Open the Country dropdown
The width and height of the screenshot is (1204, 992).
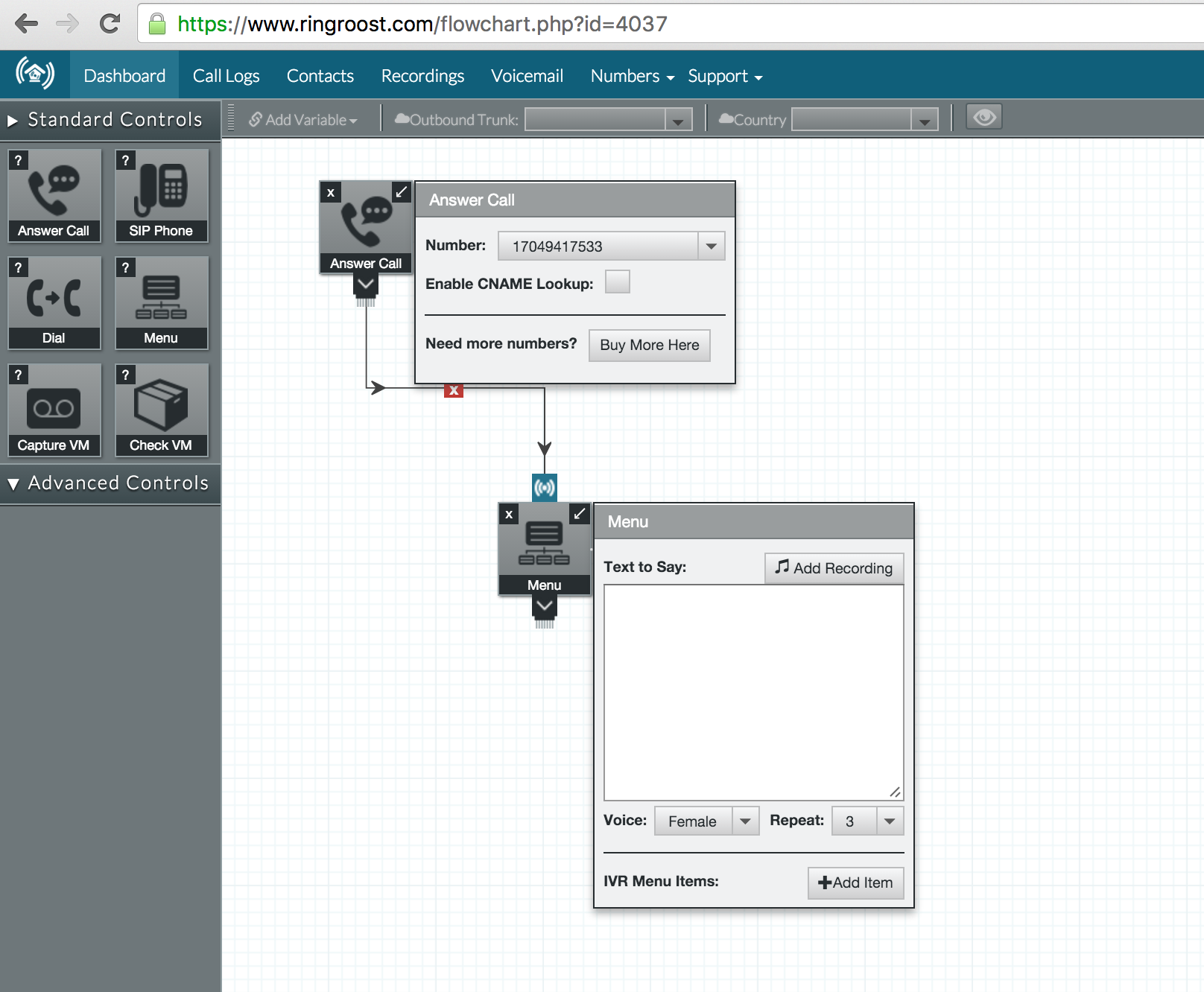tap(864, 120)
